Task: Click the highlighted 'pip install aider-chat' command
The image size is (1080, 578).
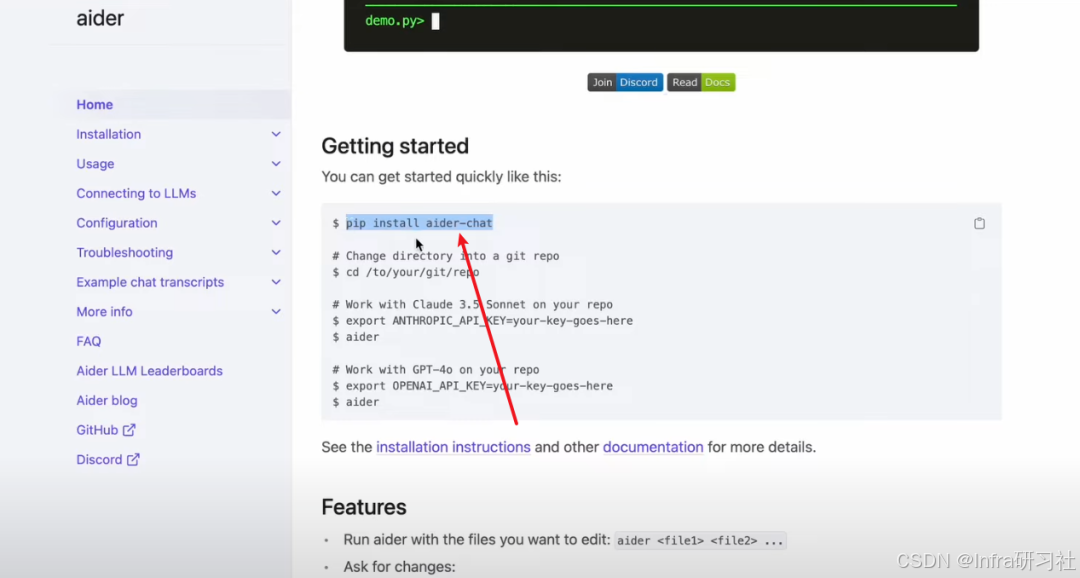Action: coord(419,223)
